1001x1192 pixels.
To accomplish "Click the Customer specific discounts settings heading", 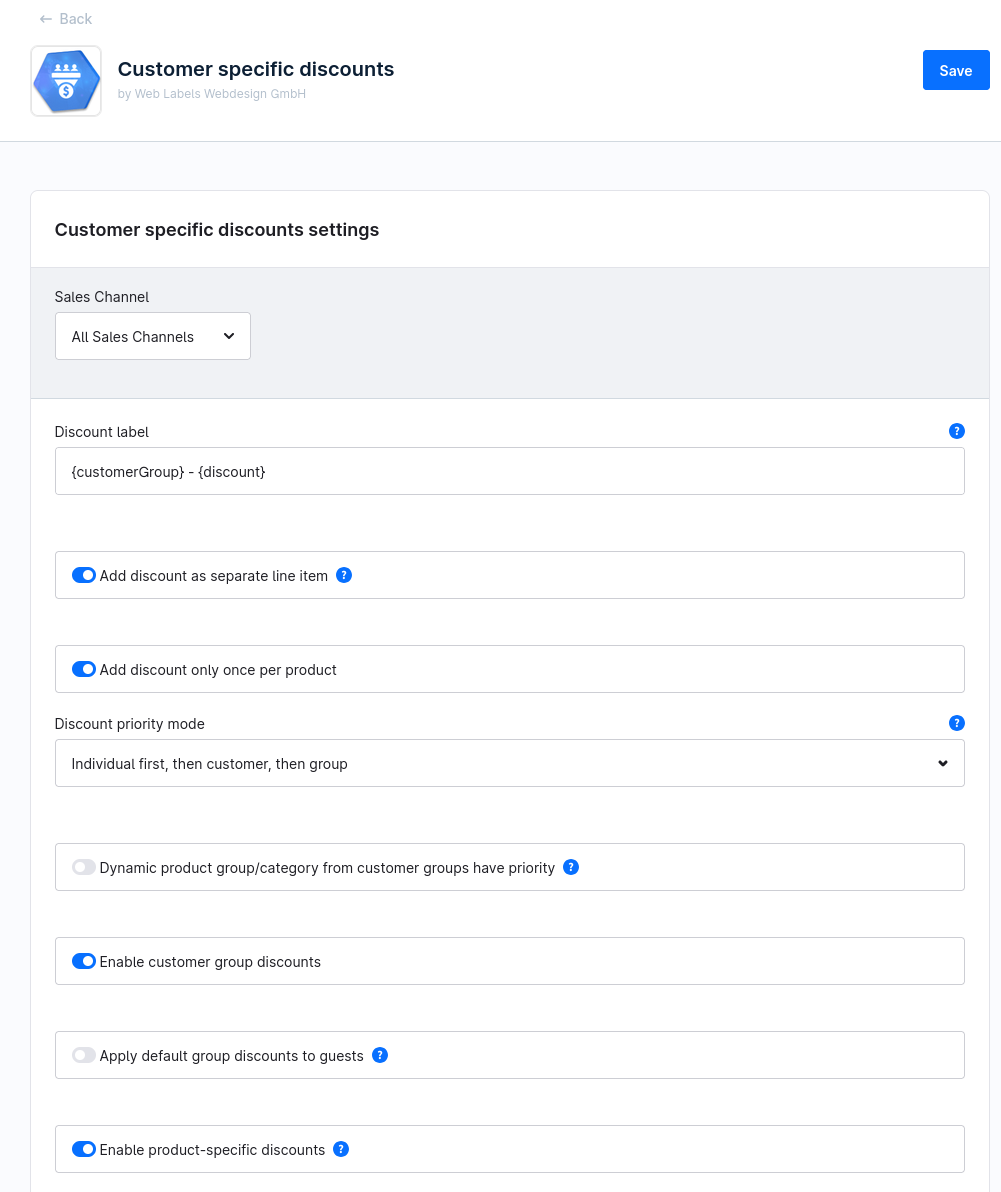I will click(x=217, y=230).
